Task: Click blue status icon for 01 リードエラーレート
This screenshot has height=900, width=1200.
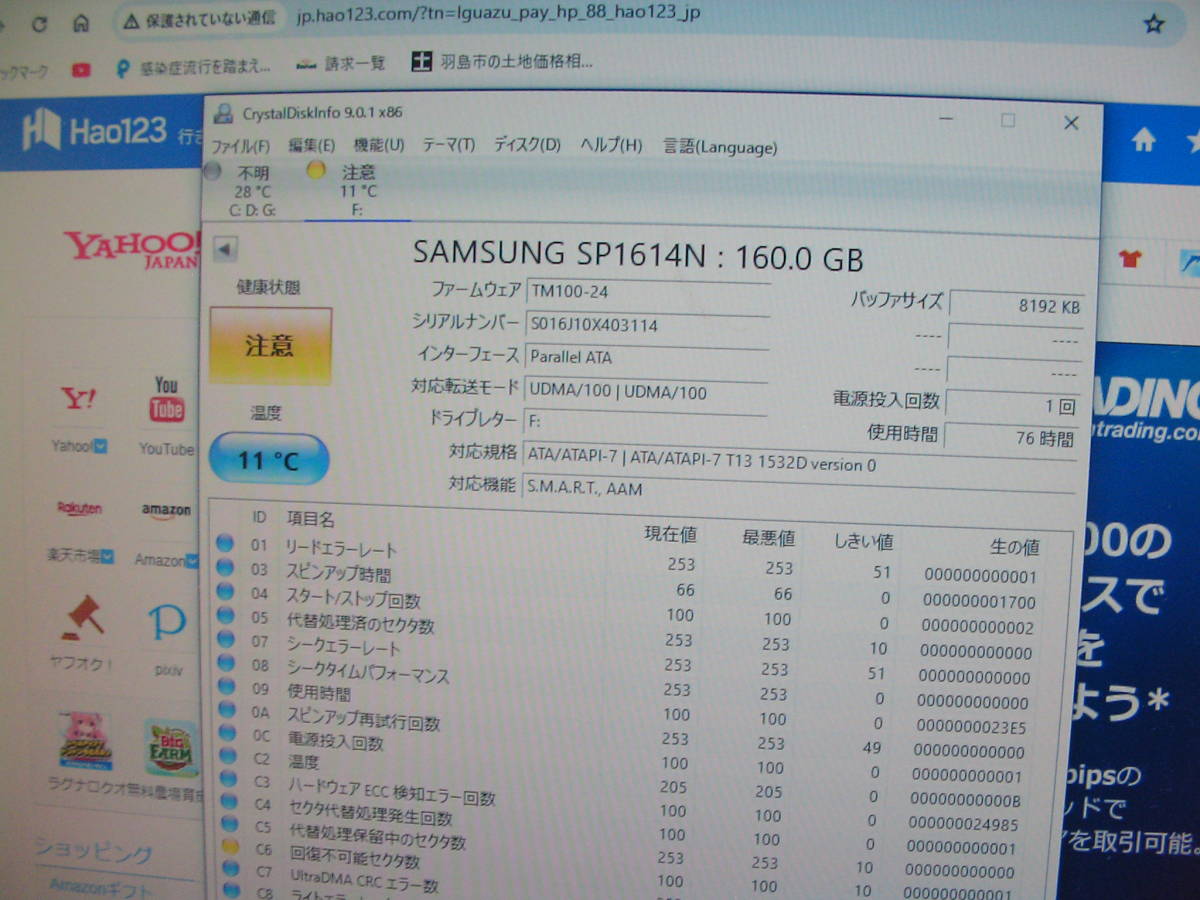Action: (x=225, y=543)
